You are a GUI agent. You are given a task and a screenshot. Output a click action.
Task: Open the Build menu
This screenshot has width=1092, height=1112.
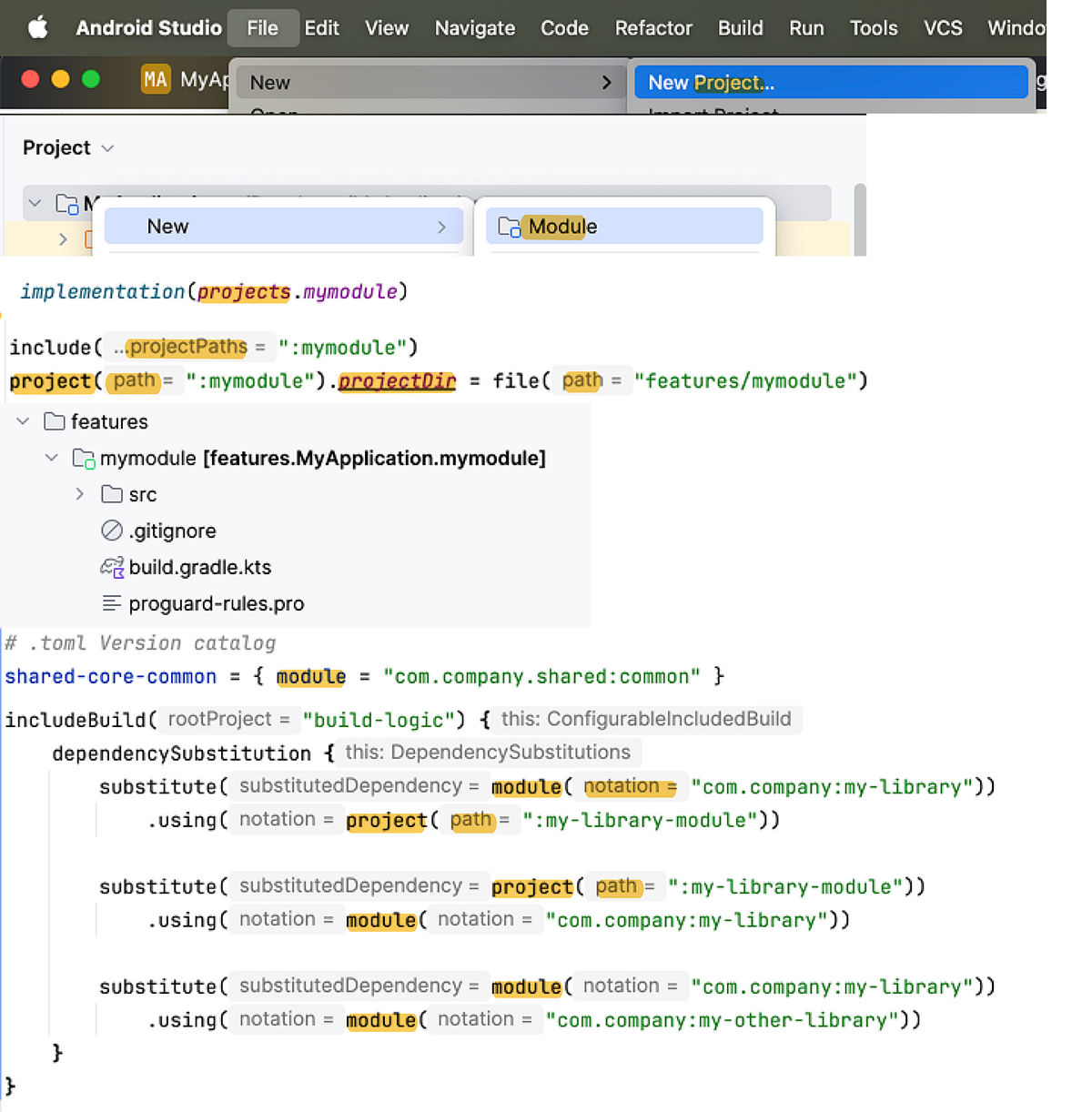tap(740, 27)
